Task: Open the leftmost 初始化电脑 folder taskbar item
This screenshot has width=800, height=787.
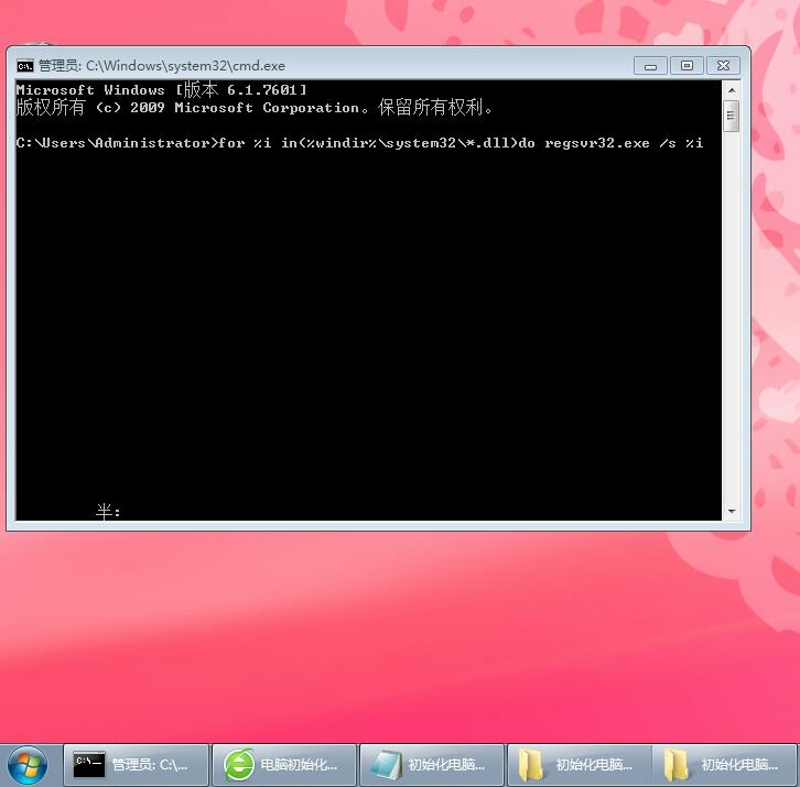Action: tap(580, 765)
